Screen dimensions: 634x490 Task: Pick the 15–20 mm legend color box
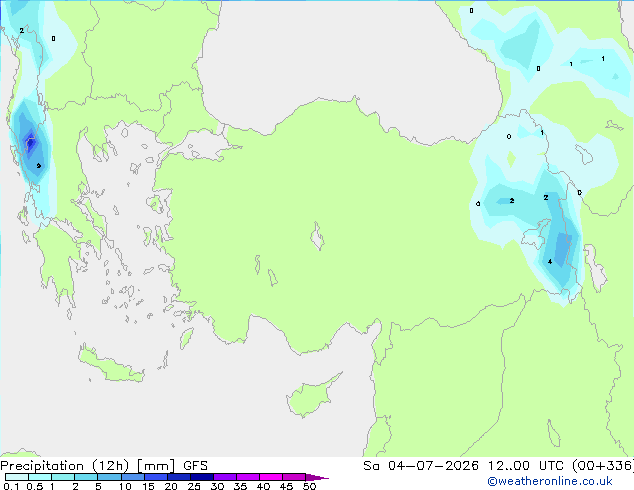coord(156,477)
